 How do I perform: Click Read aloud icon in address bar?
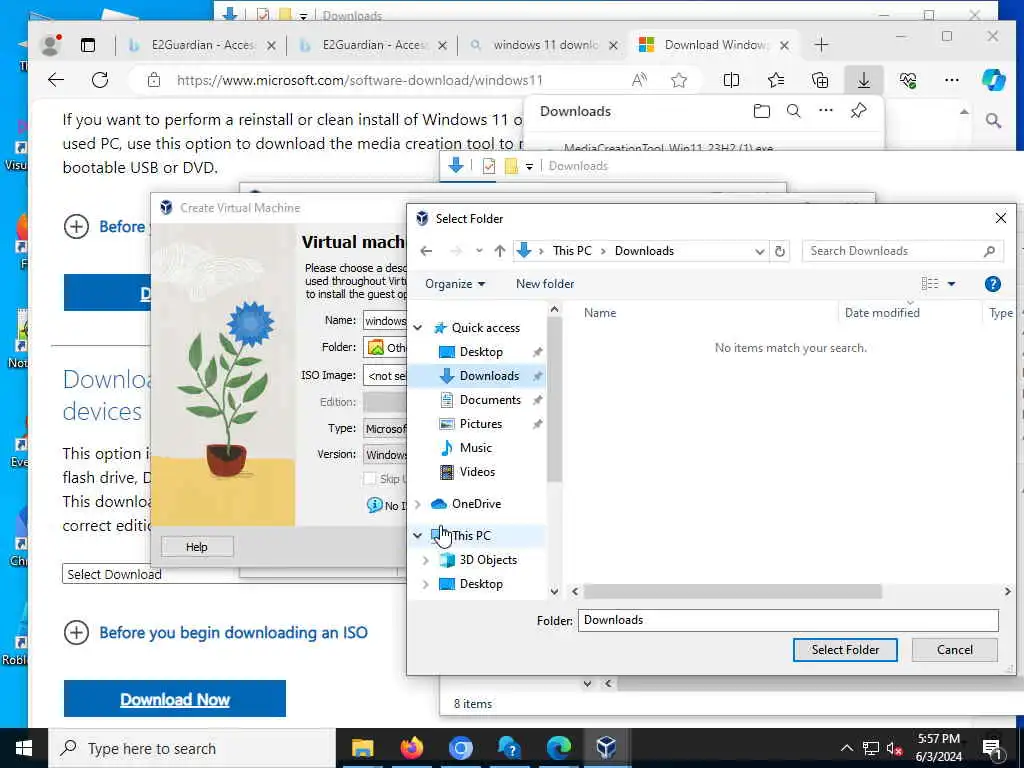(x=639, y=80)
